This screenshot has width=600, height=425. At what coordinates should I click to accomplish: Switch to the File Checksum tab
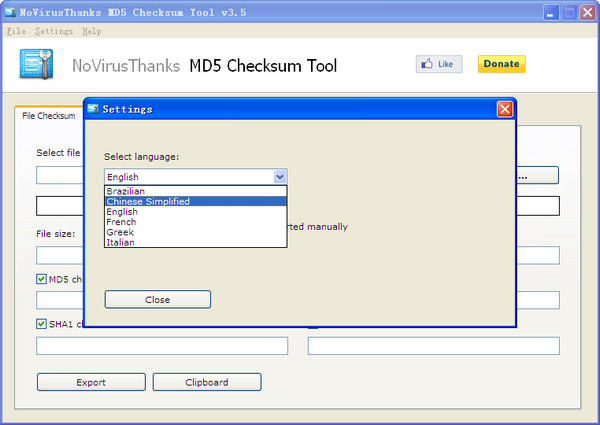tap(49, 116)
